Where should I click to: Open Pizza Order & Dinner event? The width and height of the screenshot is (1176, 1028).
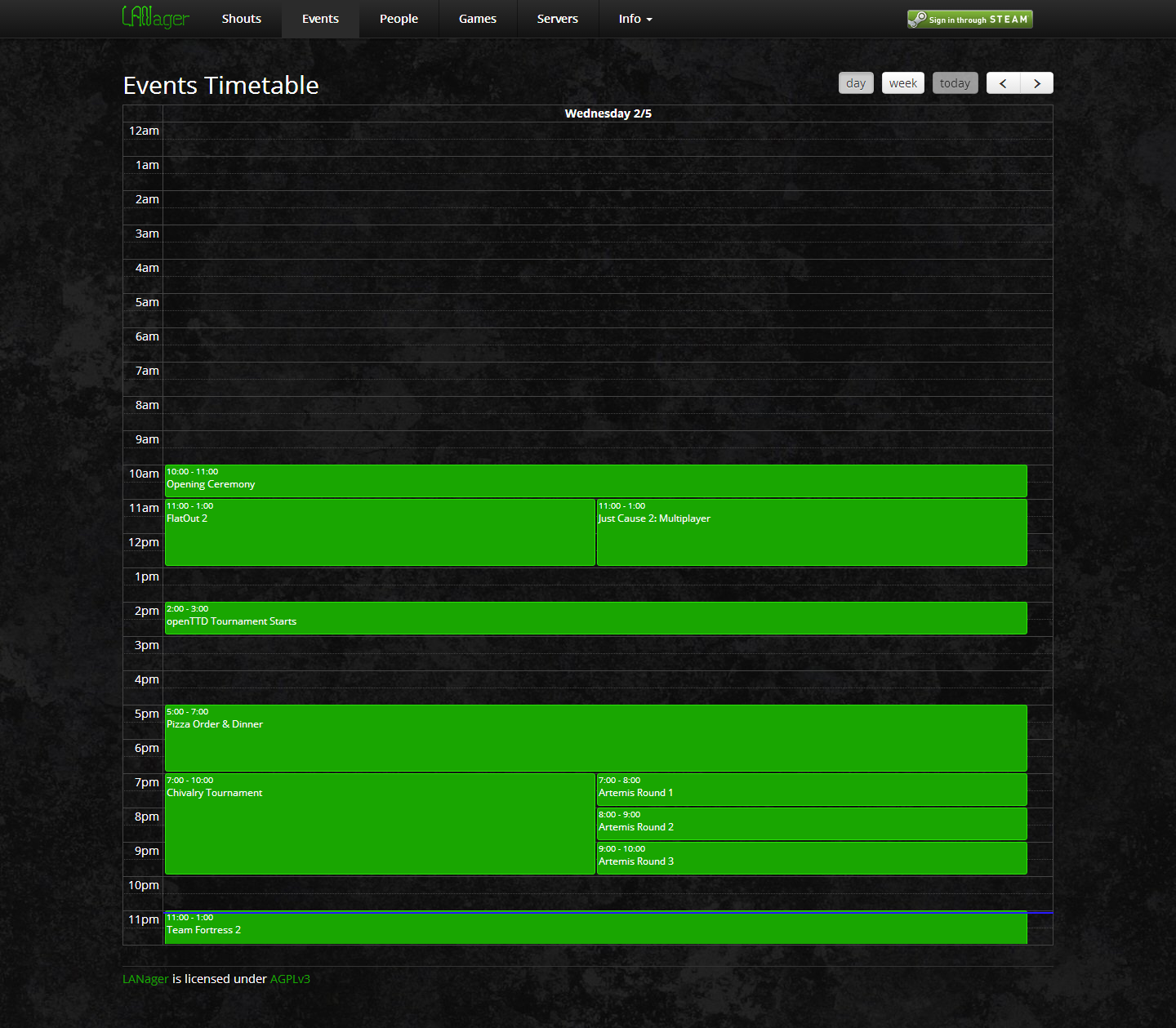tap(595, 738)
